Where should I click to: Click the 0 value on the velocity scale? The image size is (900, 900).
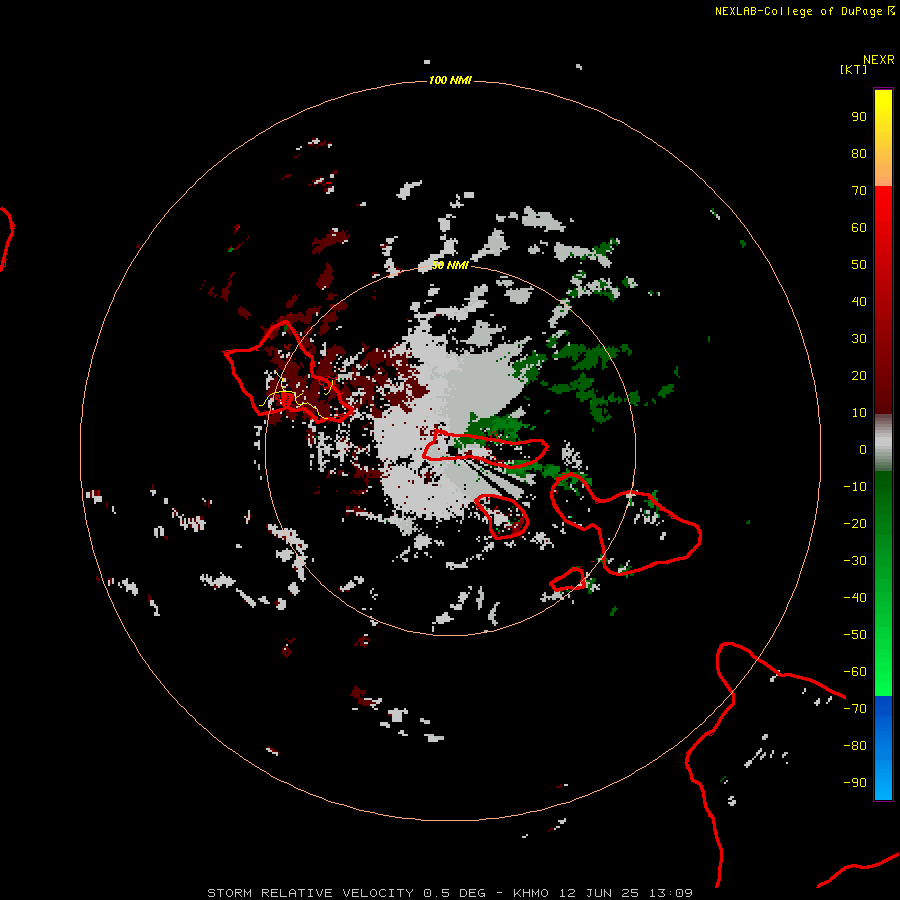[863, 449]
